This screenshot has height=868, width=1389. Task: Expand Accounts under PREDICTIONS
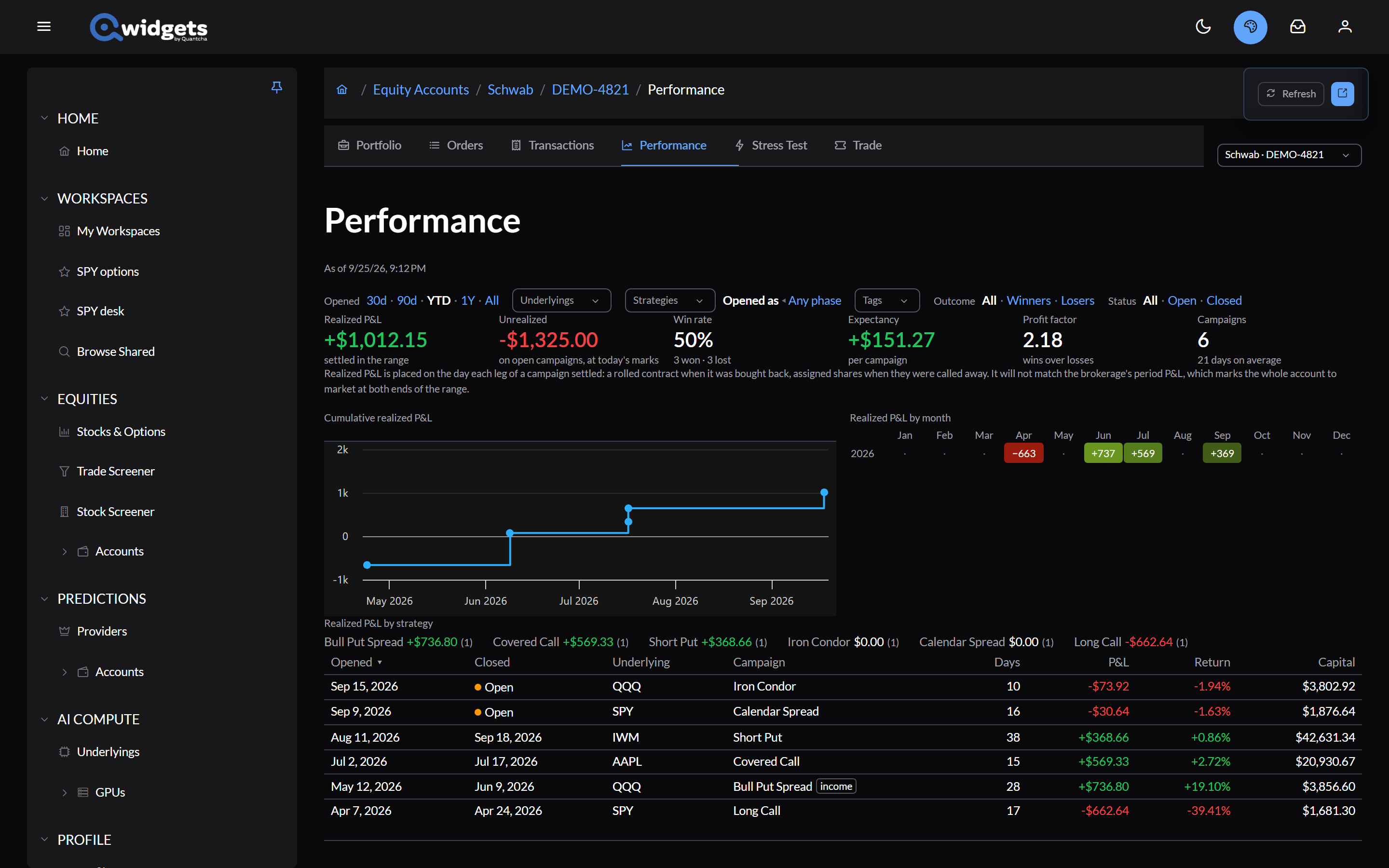(x=64, y=672)
